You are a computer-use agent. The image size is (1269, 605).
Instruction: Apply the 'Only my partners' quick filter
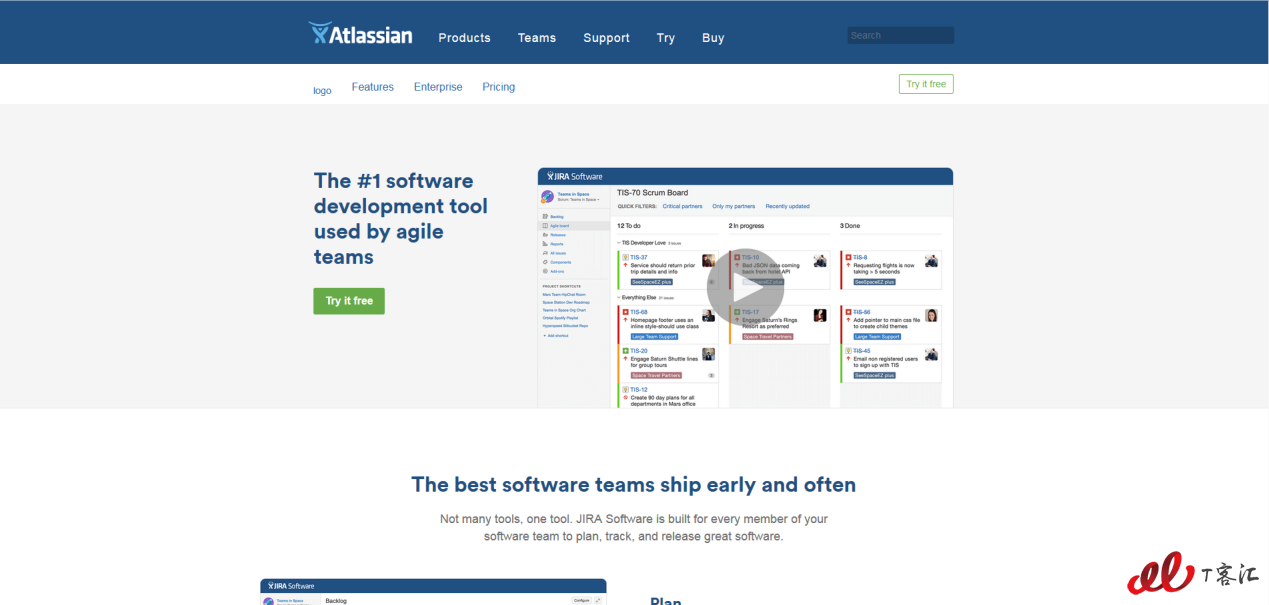(x=734, y=206)
